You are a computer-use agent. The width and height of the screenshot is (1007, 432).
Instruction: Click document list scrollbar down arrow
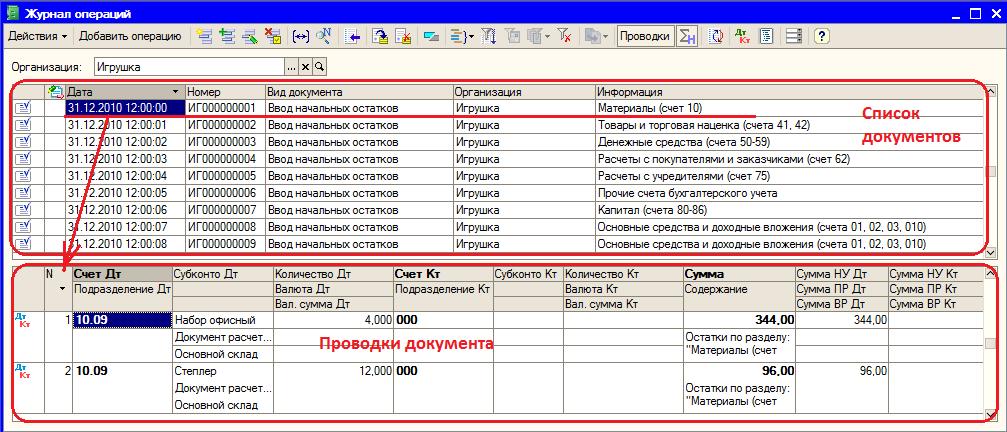coord(991,252)
